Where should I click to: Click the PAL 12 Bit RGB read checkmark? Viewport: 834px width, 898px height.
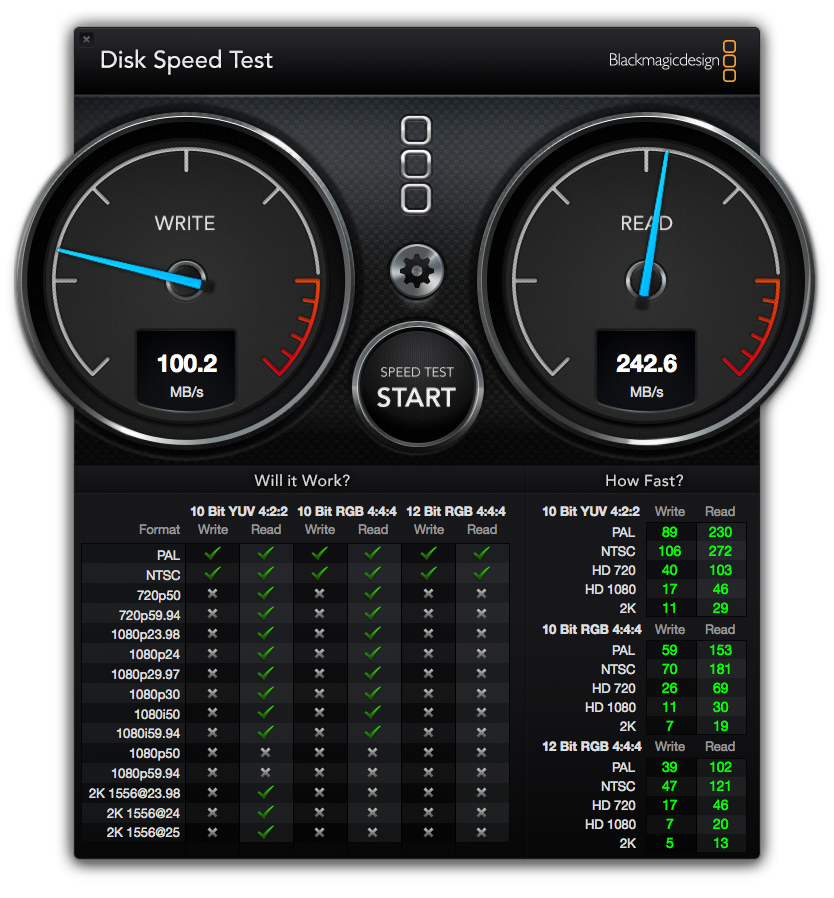point(482,554)
